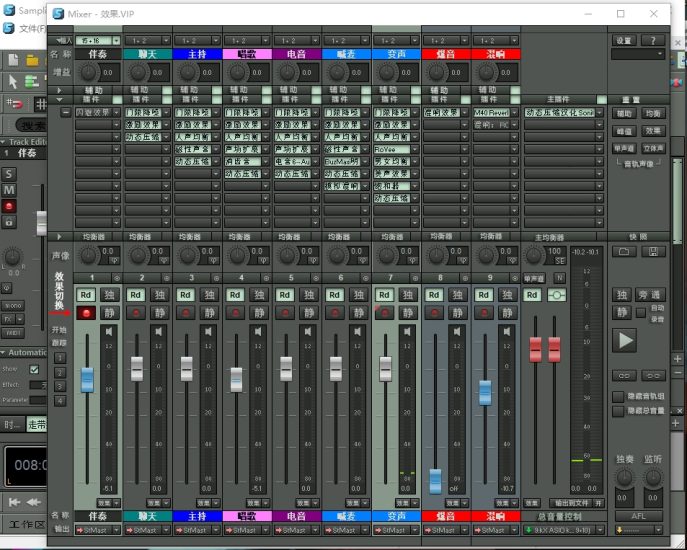Click 均衡 reset button in 重置 panel

click(653, 114)
